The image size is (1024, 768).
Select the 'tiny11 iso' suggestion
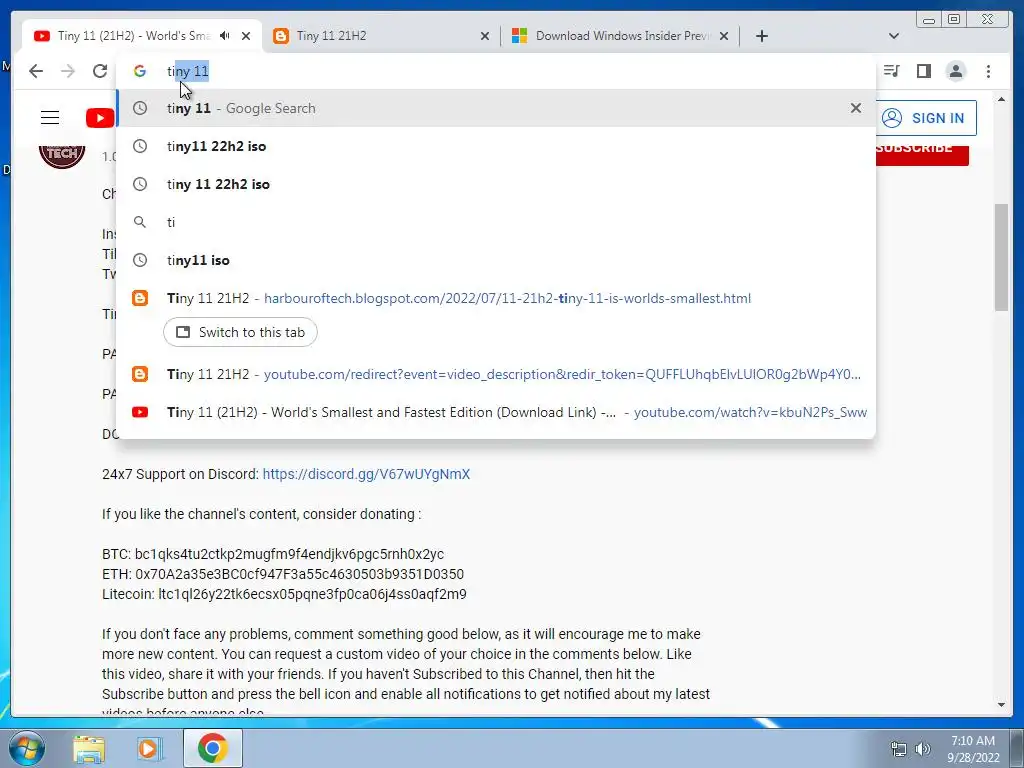(496, 260)
